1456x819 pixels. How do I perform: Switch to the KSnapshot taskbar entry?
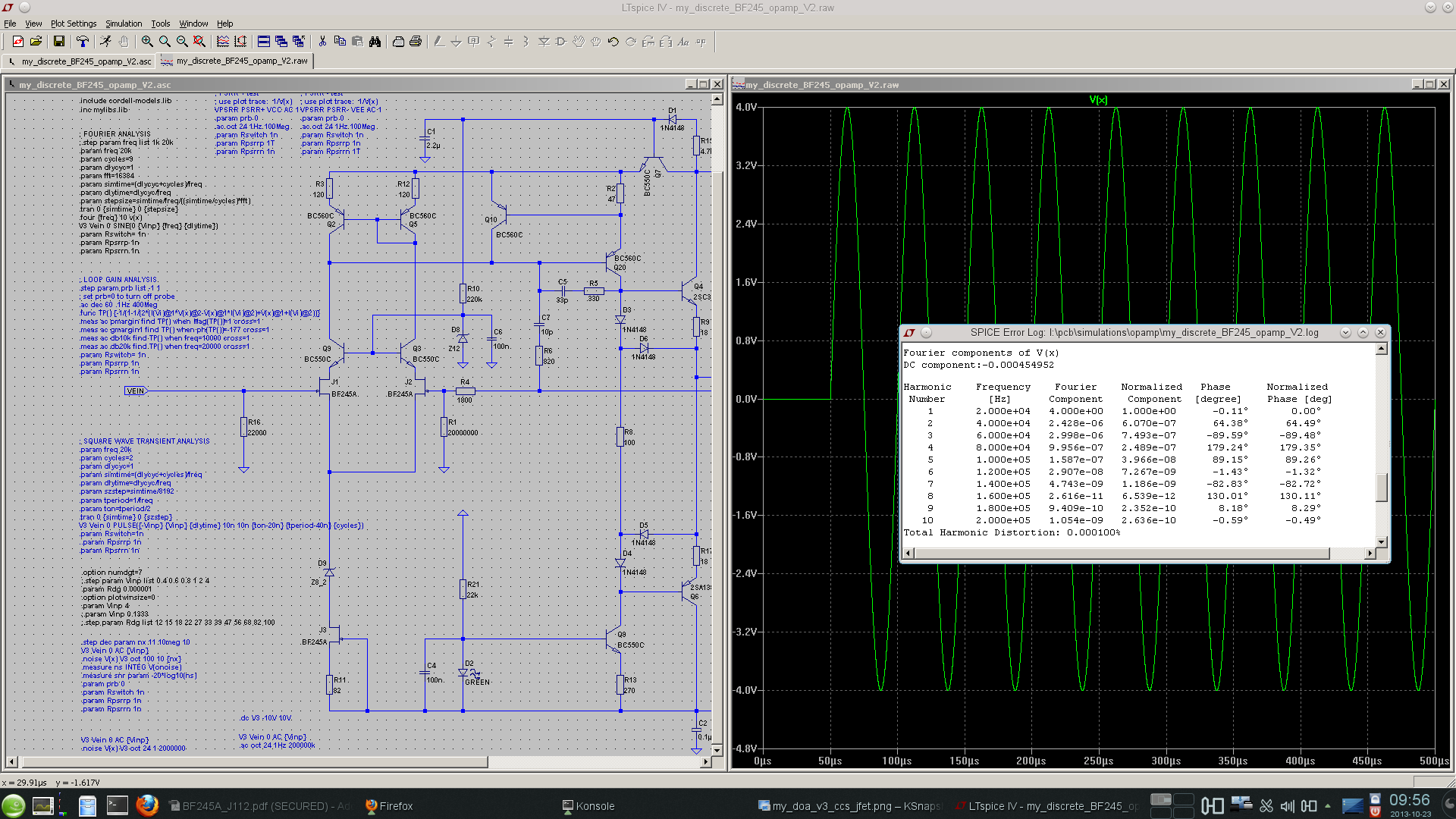coord(849,806)
